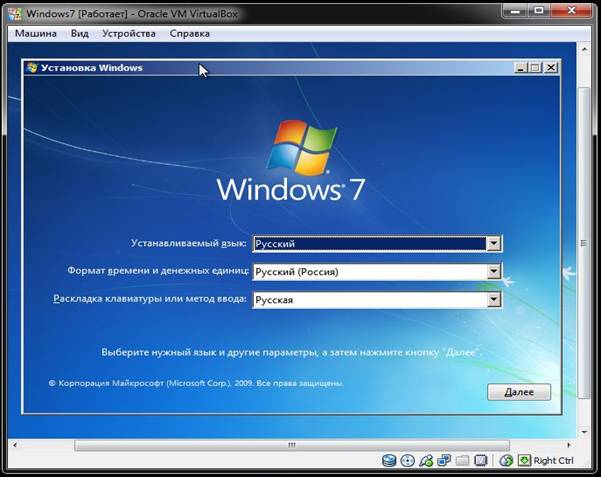Expand the keyboard layout dropdown arrow
The height and width of the screenshot is (477, 601).
(493, 300)
